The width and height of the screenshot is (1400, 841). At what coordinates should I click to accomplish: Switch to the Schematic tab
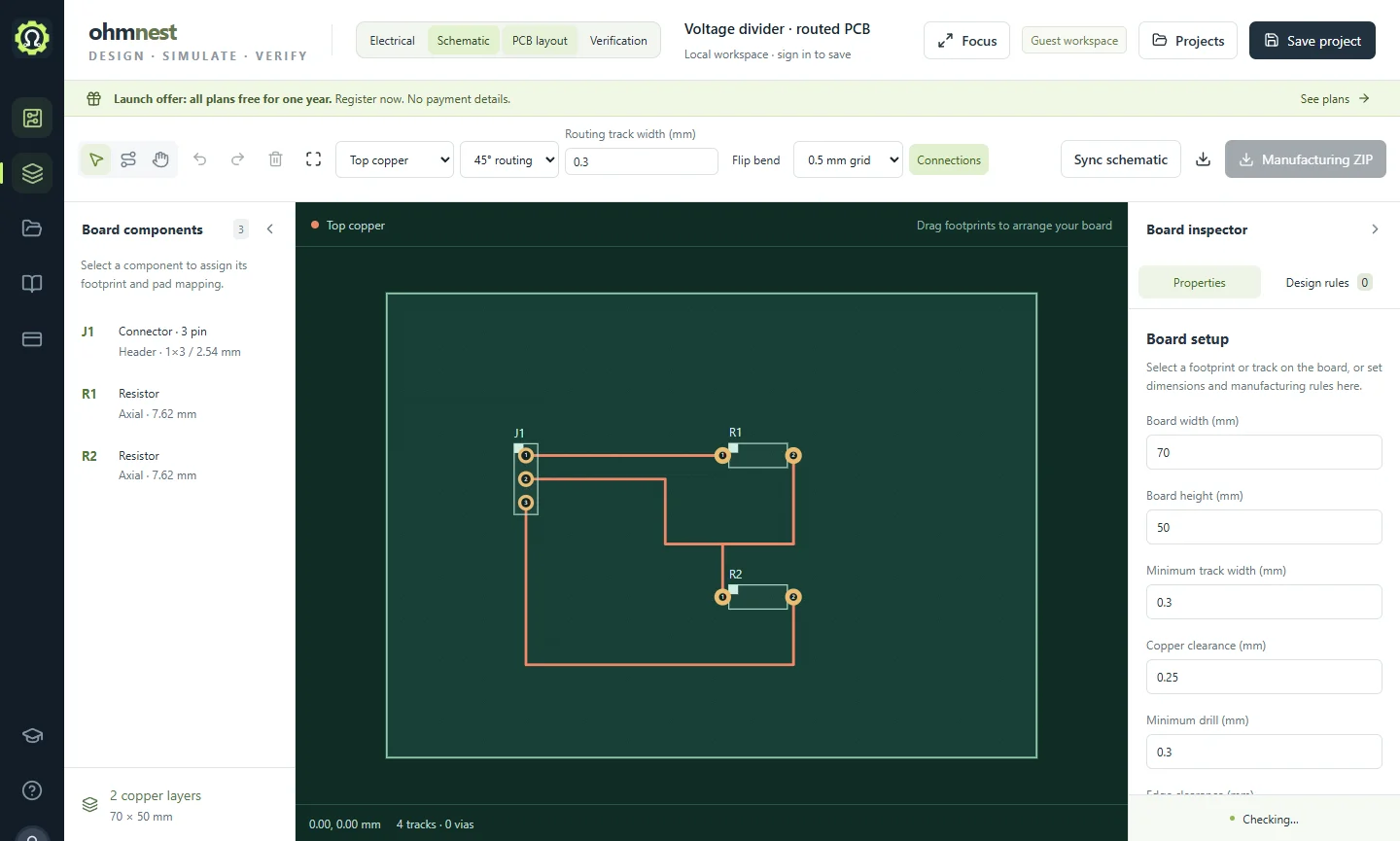click(x=463, y=41)
